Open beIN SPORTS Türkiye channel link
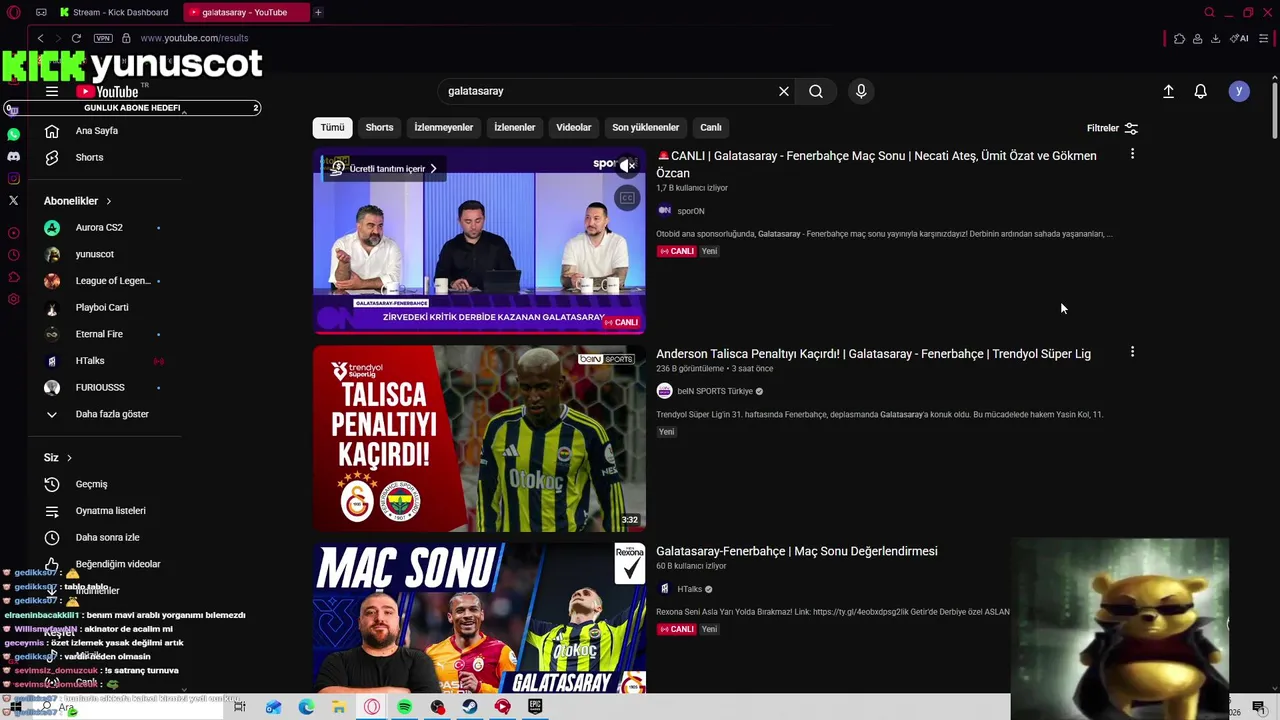The width and height of the screenshot is (1280, 720). [x=715, y=391]
